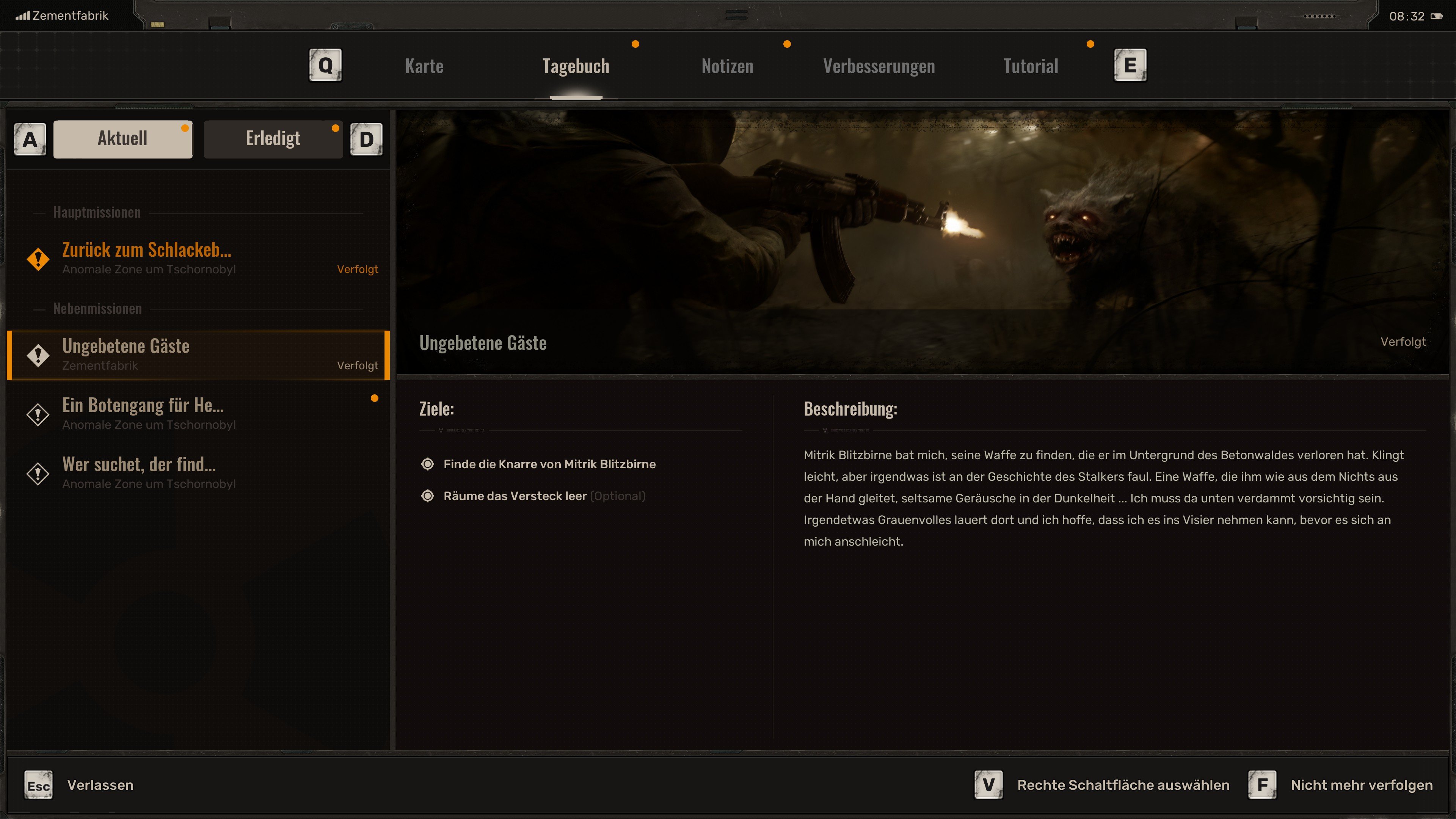This screenshot has width=1456, height=819.
Task: Click the orange main mission diamond icon
Action: pyautogui.click(x=38, y=259)
